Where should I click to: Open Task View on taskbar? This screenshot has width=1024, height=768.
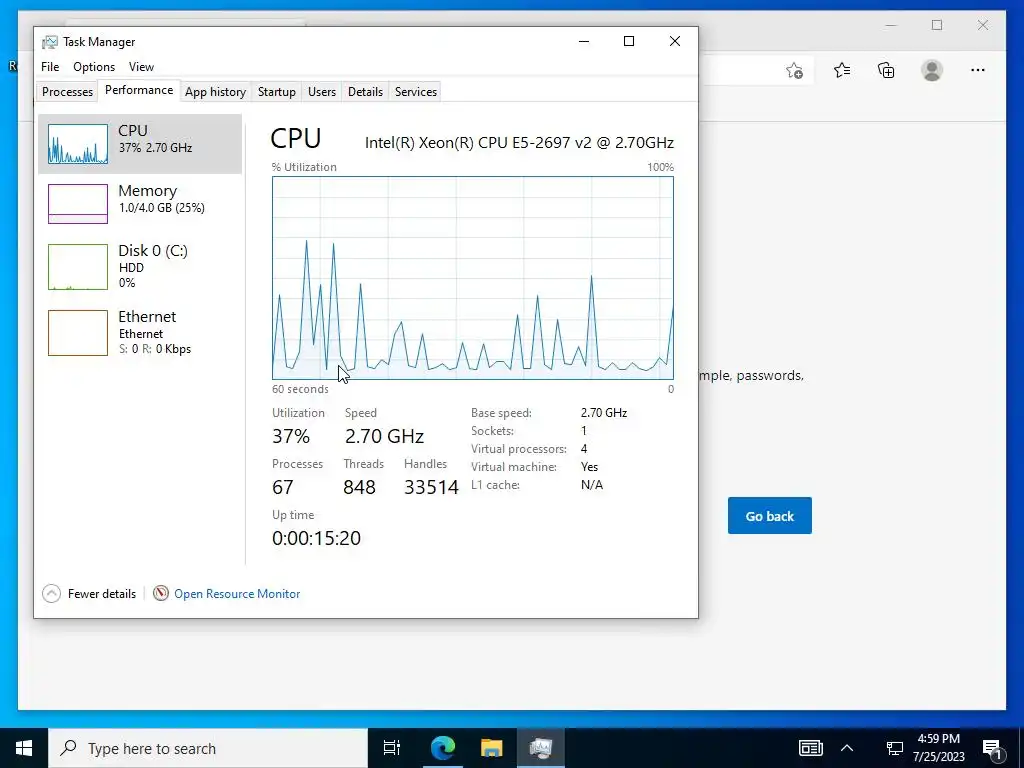tap(392, 748)
